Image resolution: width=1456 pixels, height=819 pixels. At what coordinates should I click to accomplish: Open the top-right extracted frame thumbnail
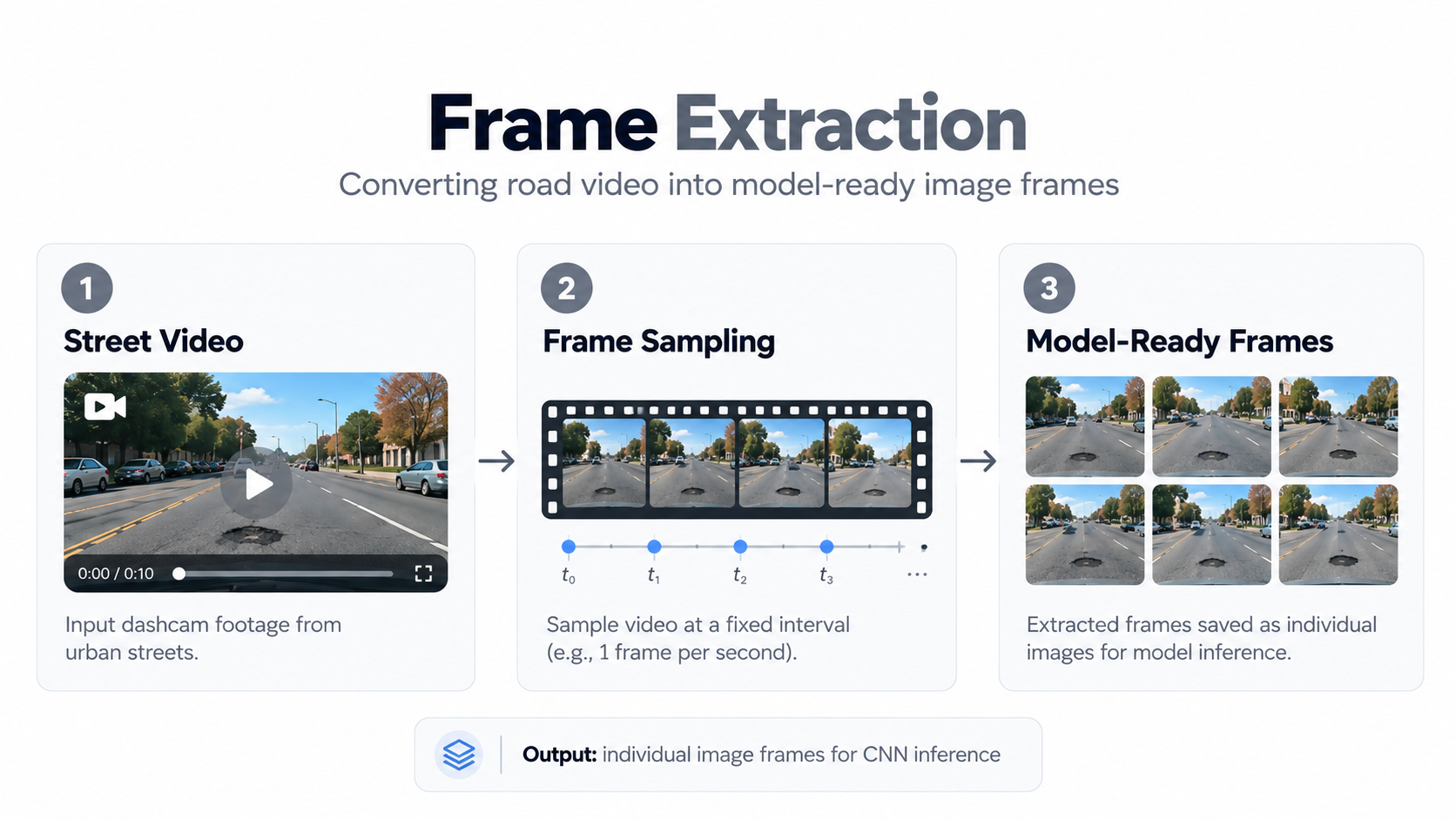1338,426
